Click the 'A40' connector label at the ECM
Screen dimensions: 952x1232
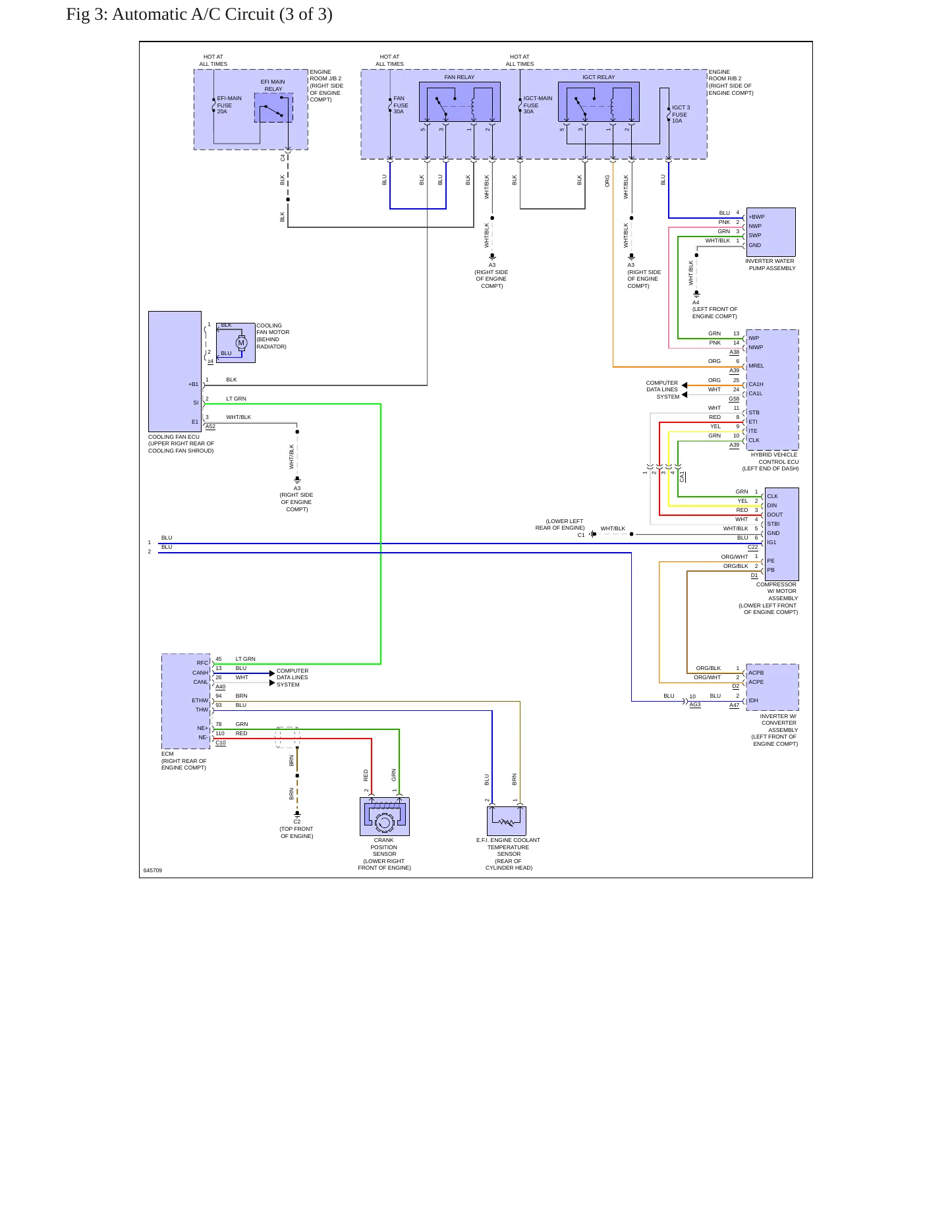coord(221,686)
